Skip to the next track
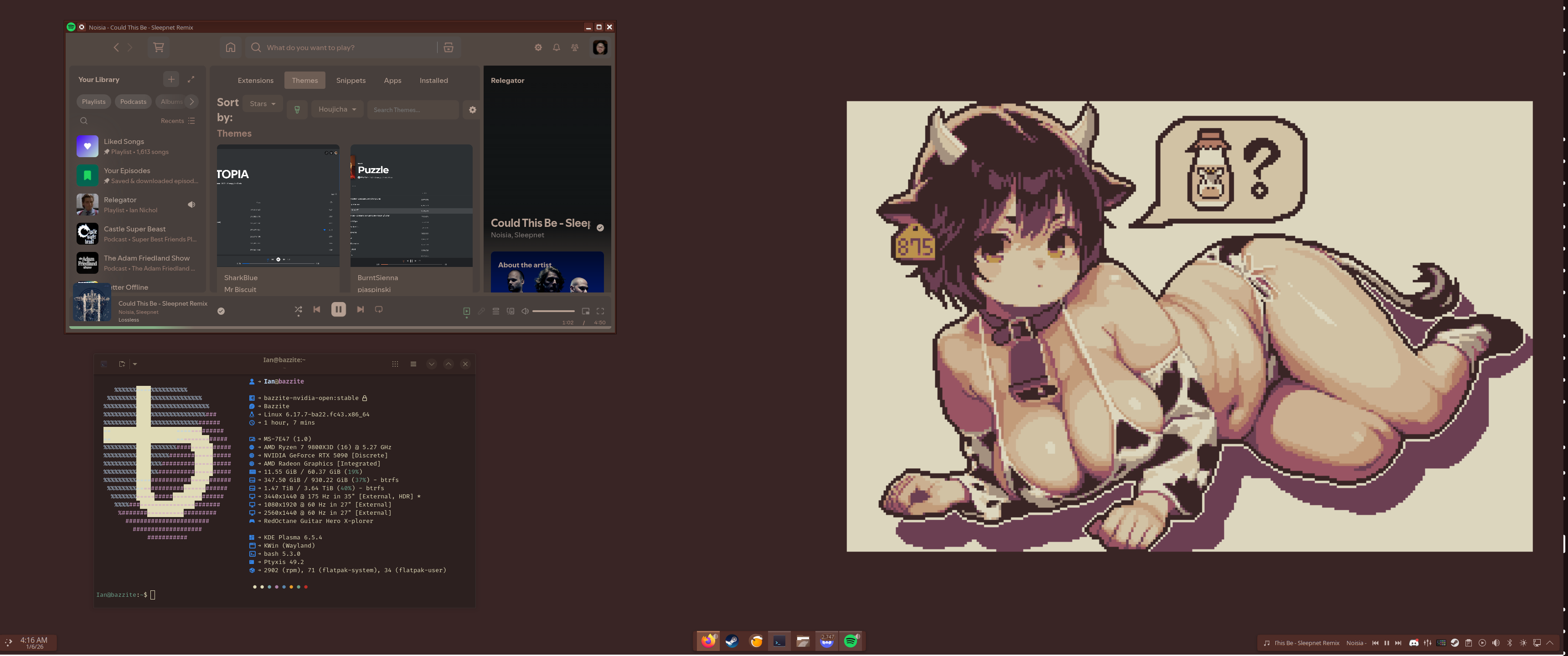The height and width of the screenshot is (656, 1568). pyautogui.click(x=361, y=310)
